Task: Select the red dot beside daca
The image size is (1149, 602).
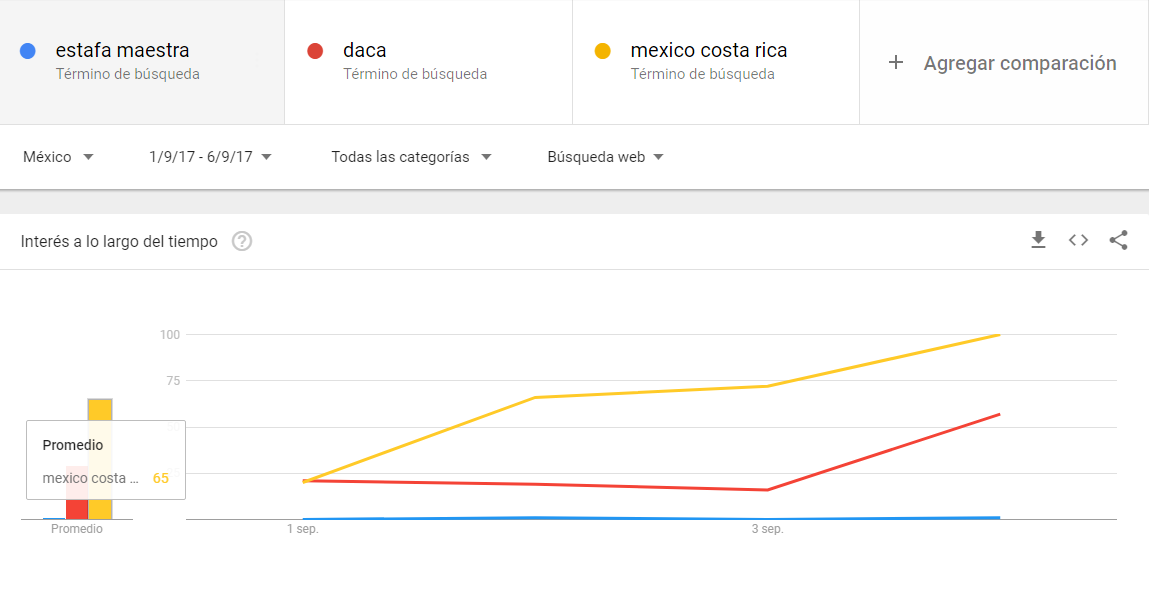Action: (315, 51)
